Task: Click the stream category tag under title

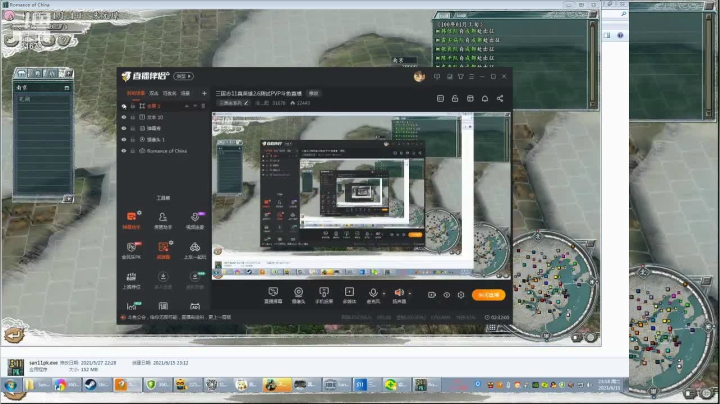Action: pos(234,103)
